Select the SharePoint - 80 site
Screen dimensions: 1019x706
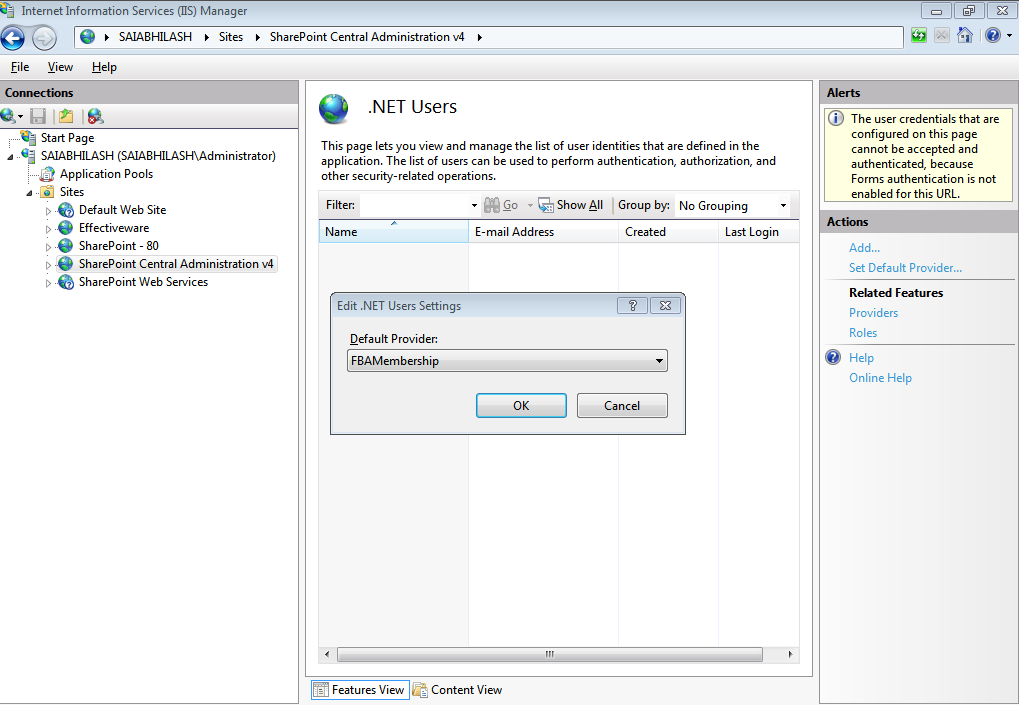tap(118, 246)
